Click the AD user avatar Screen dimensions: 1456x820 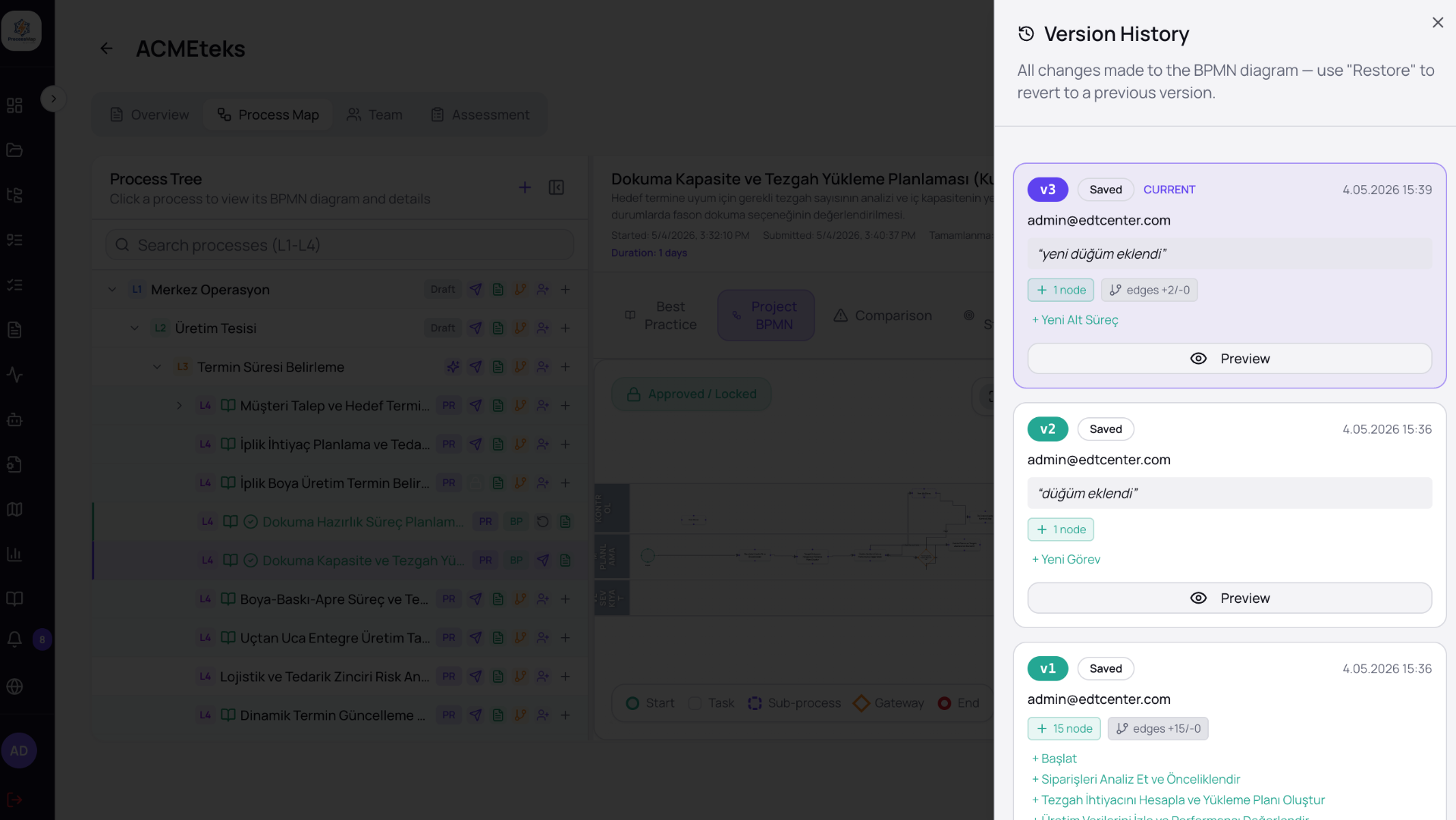19,751
